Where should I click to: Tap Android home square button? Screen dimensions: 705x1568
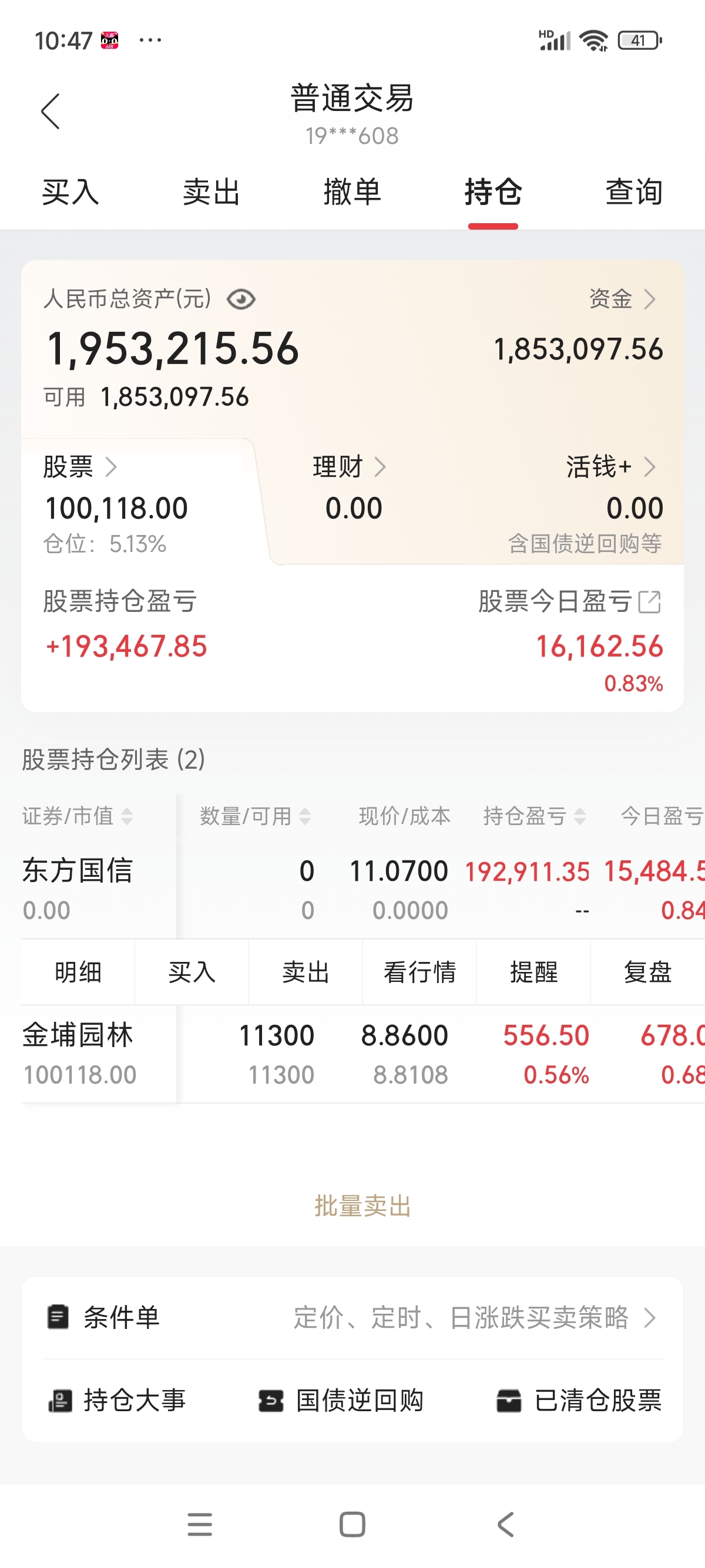tap(352, 1524)
